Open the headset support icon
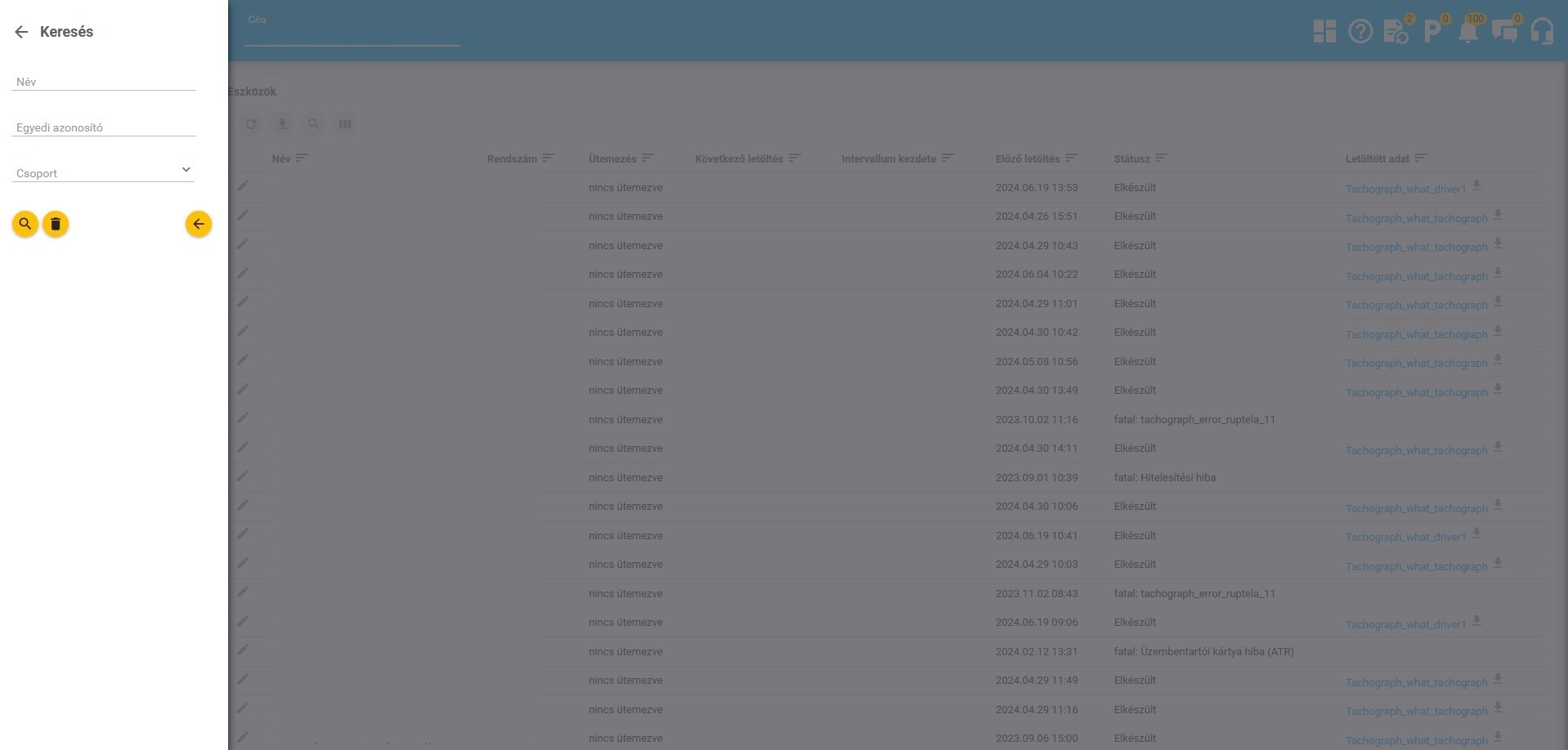Viewport: 1568px width, 750px height. coord(1541,32)
